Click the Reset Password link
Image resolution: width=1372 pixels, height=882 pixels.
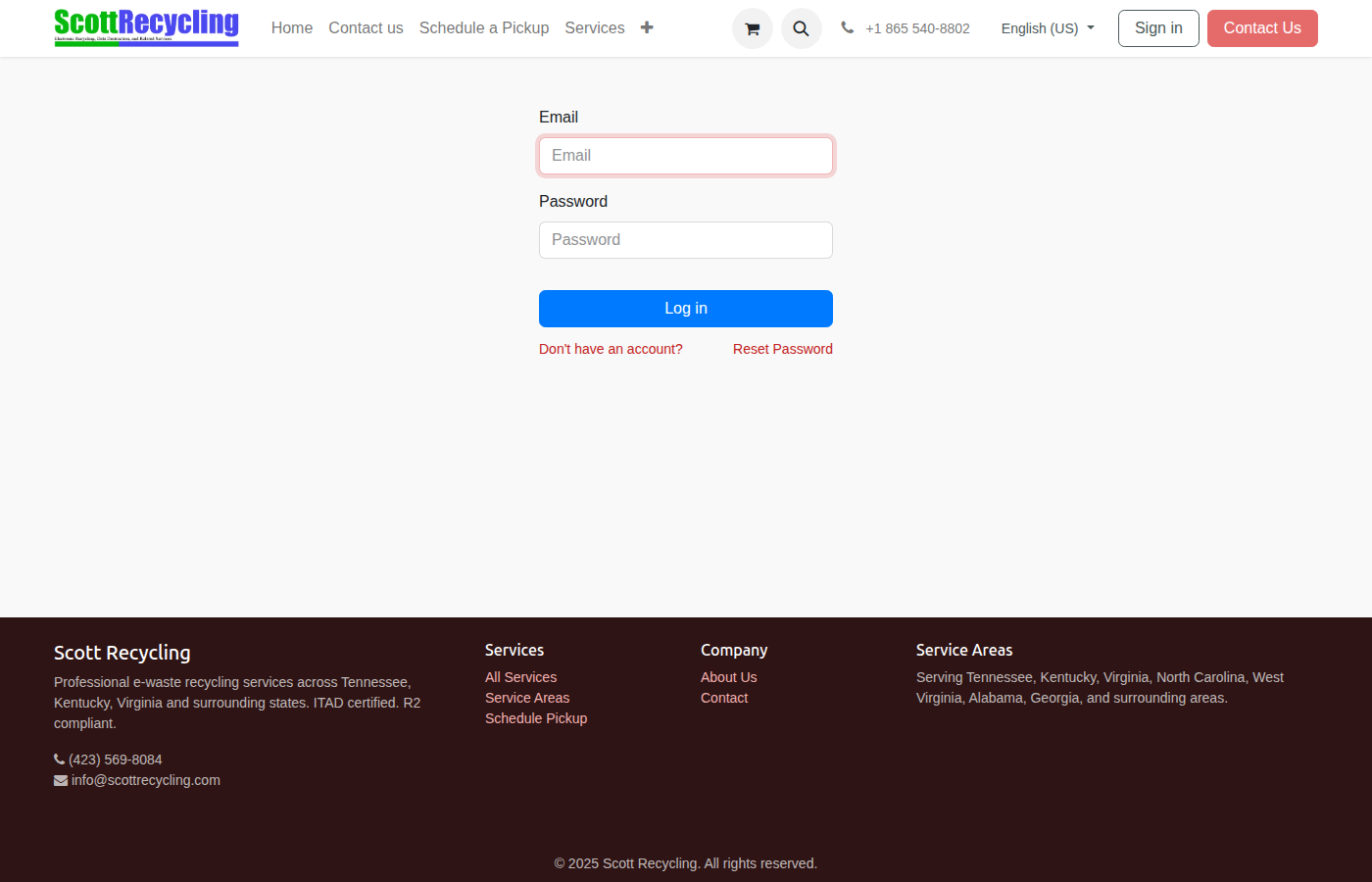click(x=783, y=349)
